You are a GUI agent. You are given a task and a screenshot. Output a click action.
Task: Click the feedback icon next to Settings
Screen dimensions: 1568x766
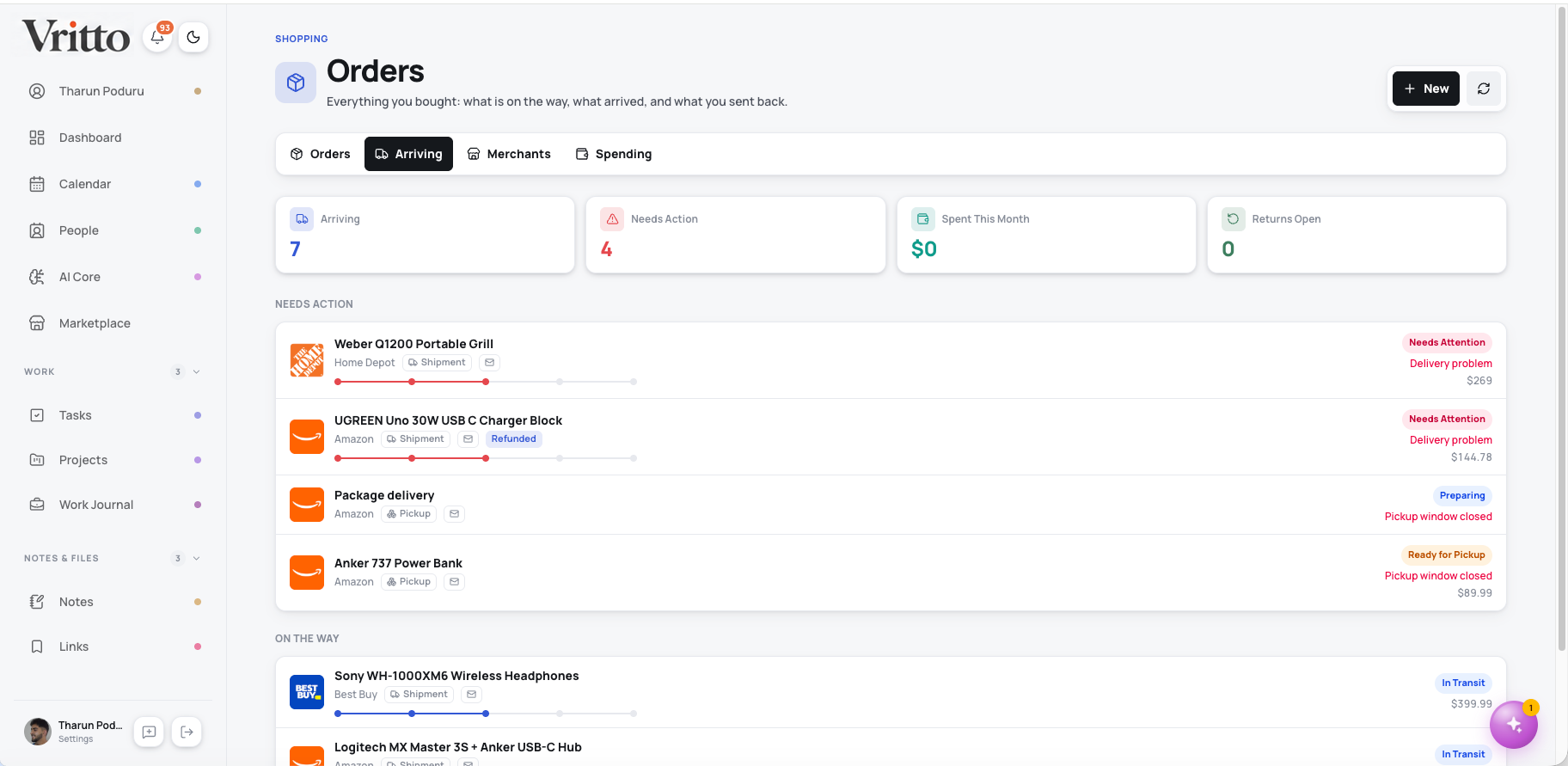click(x=149, y=732)
